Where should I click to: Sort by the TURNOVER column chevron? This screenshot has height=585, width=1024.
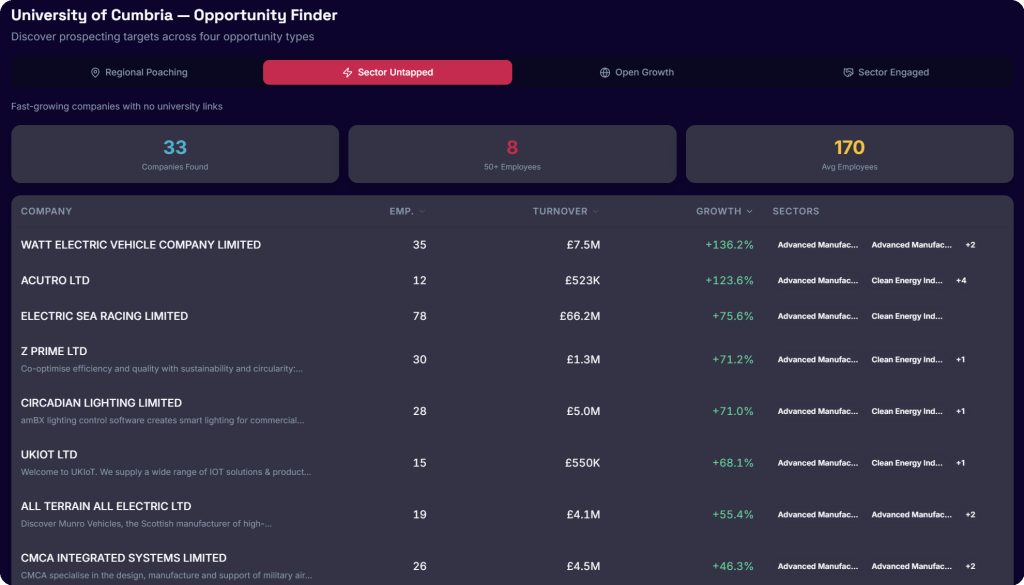(x=596, y=212)
